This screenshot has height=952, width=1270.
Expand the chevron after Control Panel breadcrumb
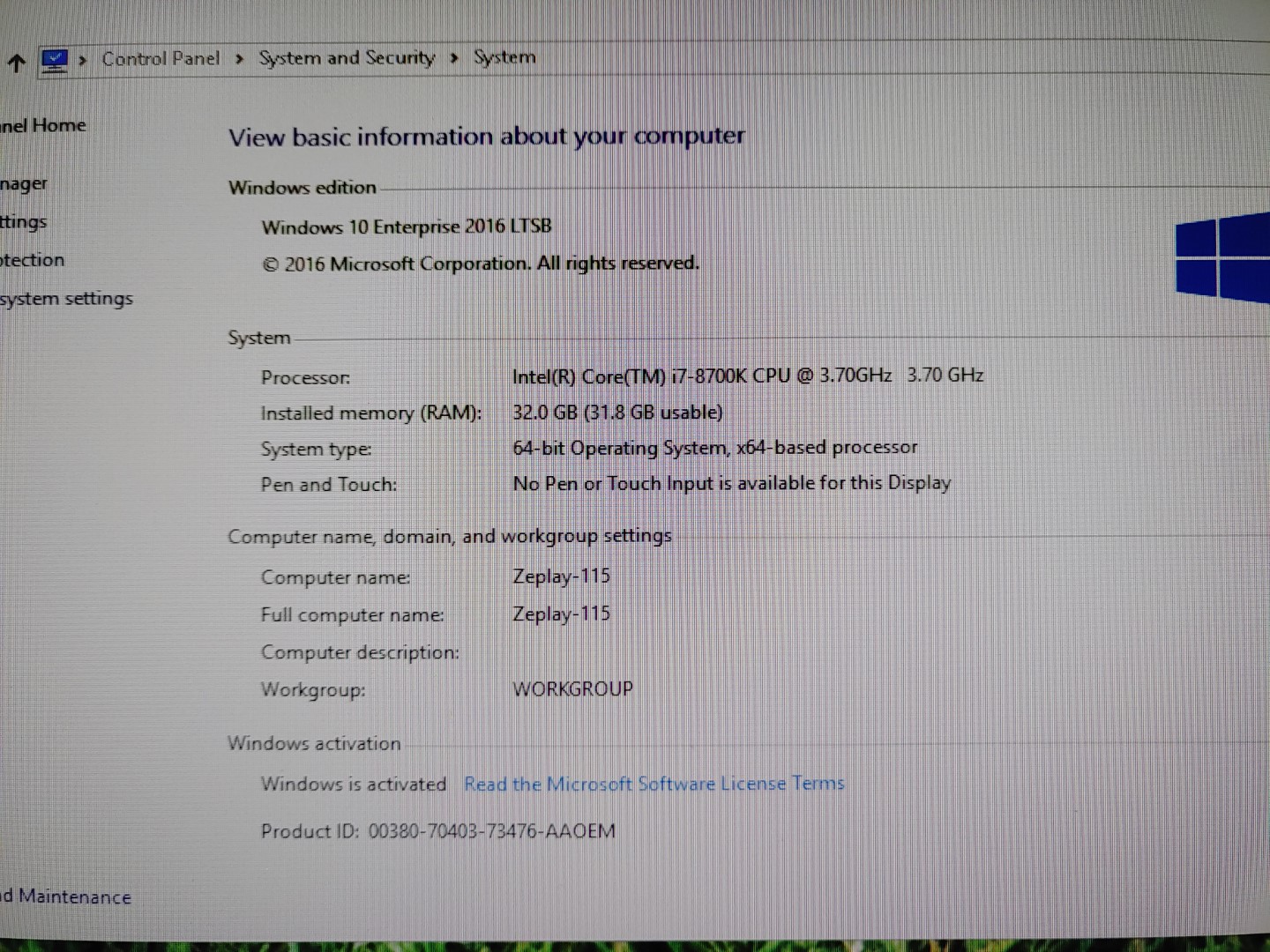(x=239, y=59)
